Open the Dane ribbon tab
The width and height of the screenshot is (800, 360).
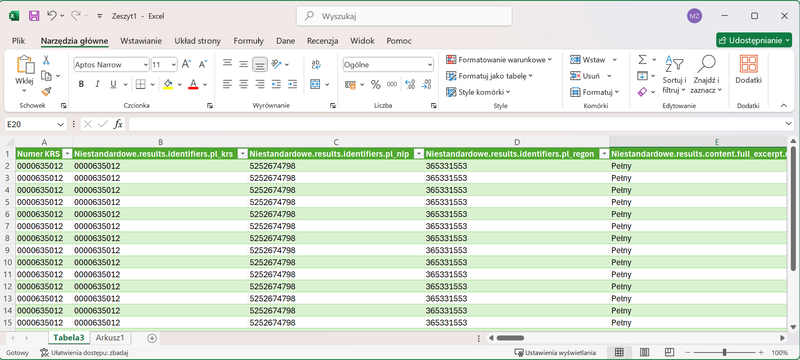[286, 41]
